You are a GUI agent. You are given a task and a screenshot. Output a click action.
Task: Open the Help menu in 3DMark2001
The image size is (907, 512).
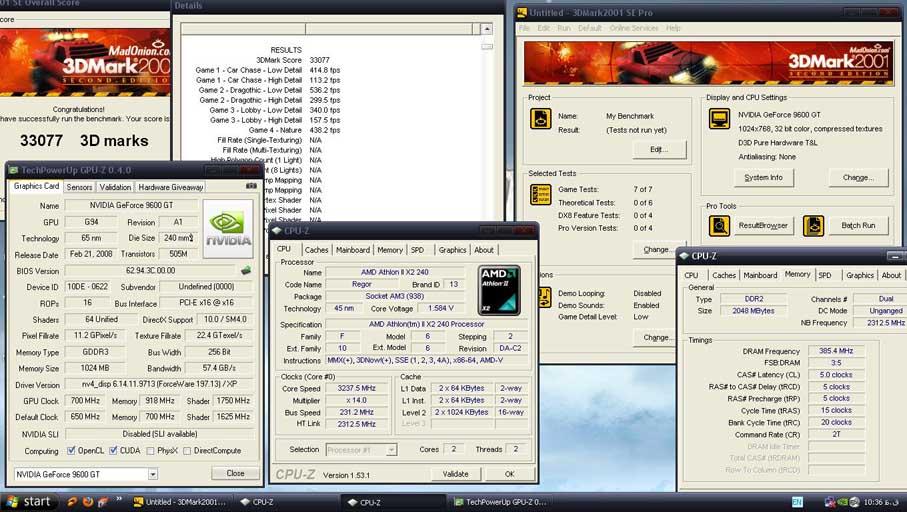[673, 28]
